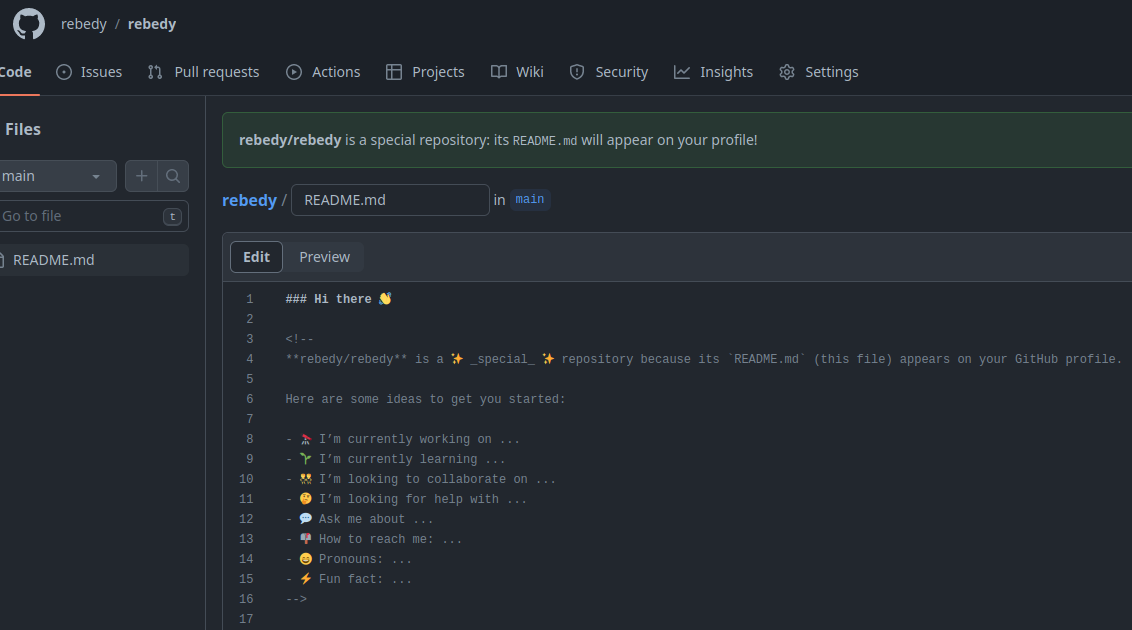Click the Pull requests branch icon
The height and width of the screenshot is (630, 1132).
click(x=155, y=72)
